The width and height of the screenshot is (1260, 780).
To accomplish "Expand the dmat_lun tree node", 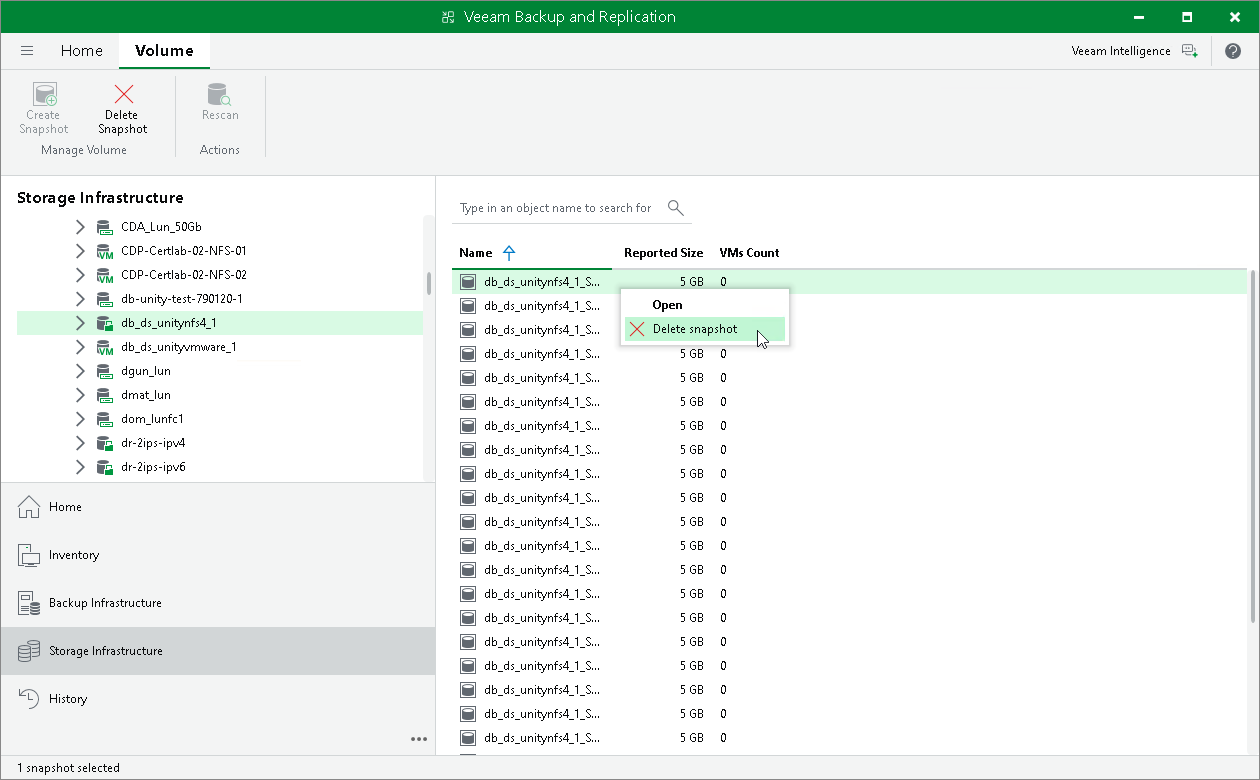I will point(80,395).
